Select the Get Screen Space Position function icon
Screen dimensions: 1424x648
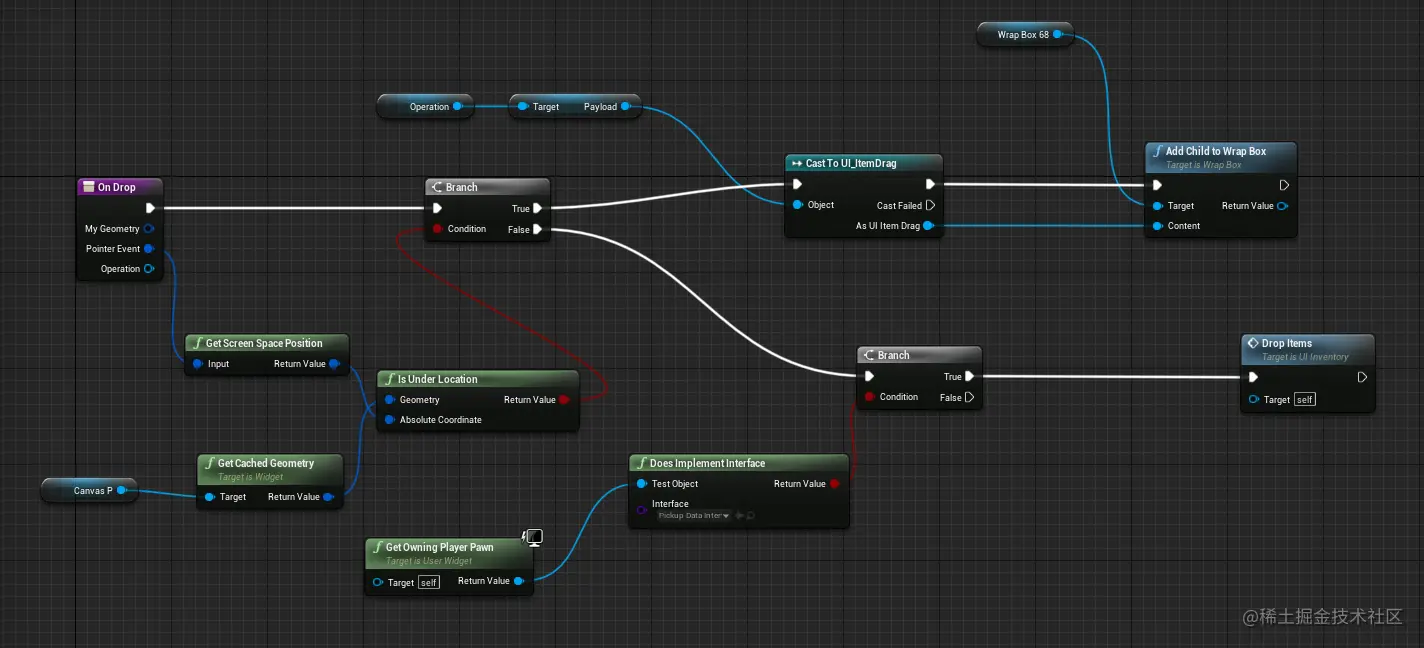[197, 343]
